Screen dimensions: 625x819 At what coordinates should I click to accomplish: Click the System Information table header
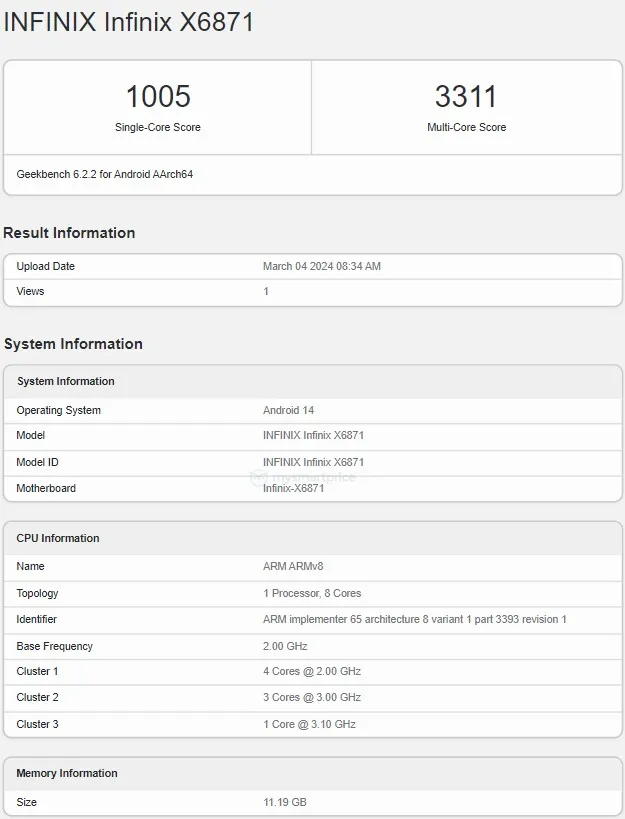(x=66, y=381)
